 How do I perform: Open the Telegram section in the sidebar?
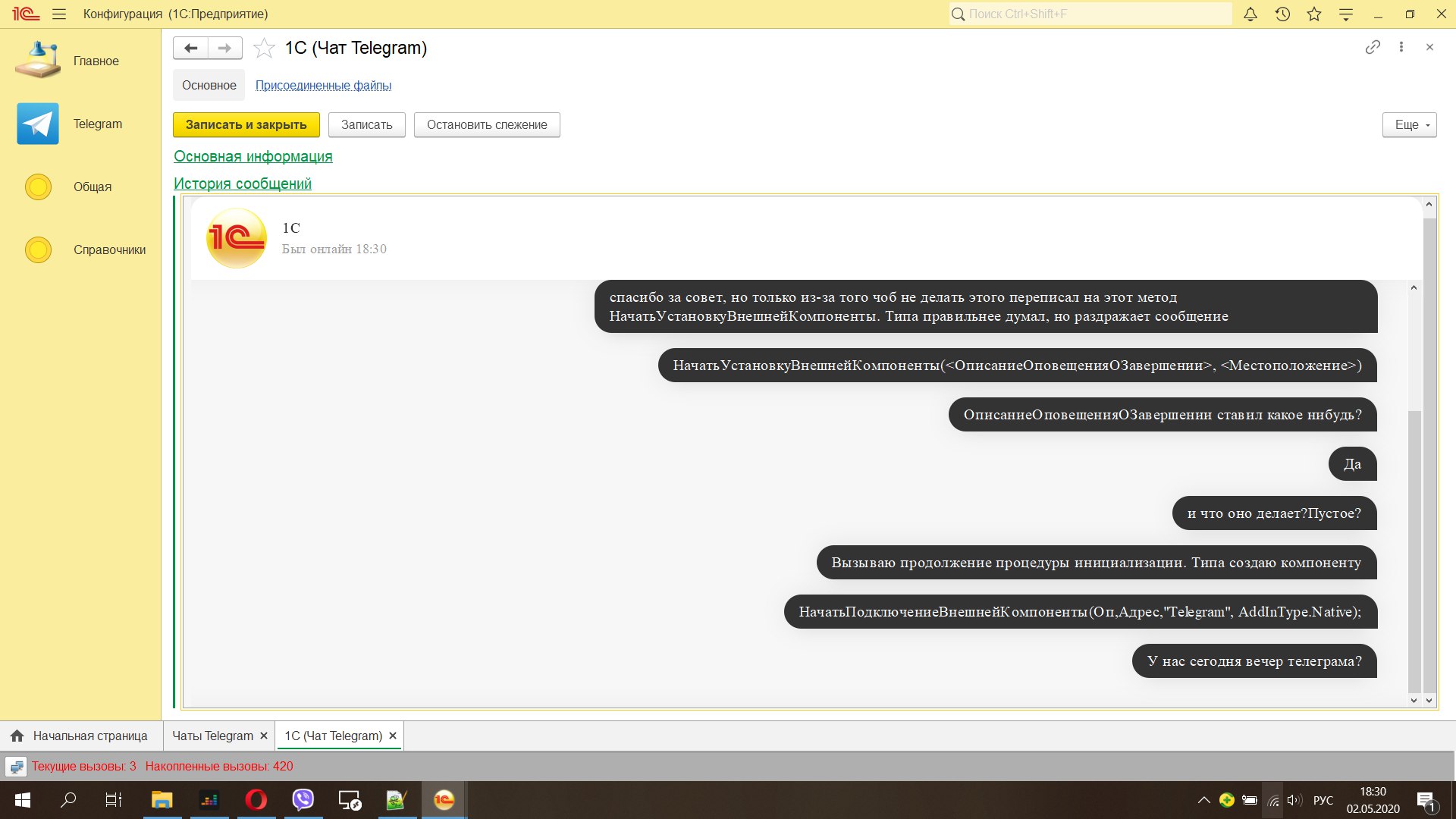click(x=80, y=124)
